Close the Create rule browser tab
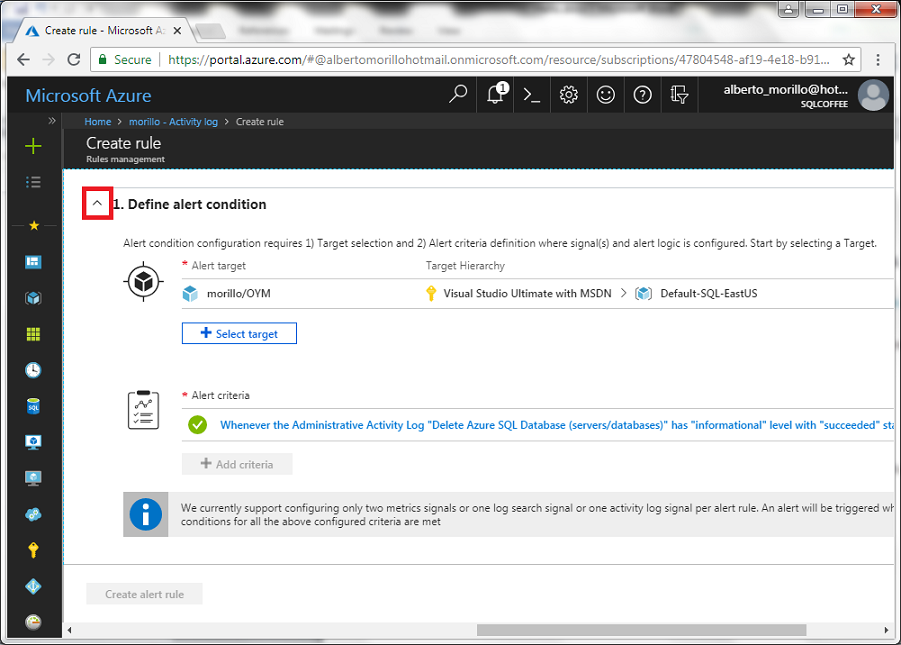The width and height of the screenshot is (901, 645). pyautogui.click(x=177, y=30)
